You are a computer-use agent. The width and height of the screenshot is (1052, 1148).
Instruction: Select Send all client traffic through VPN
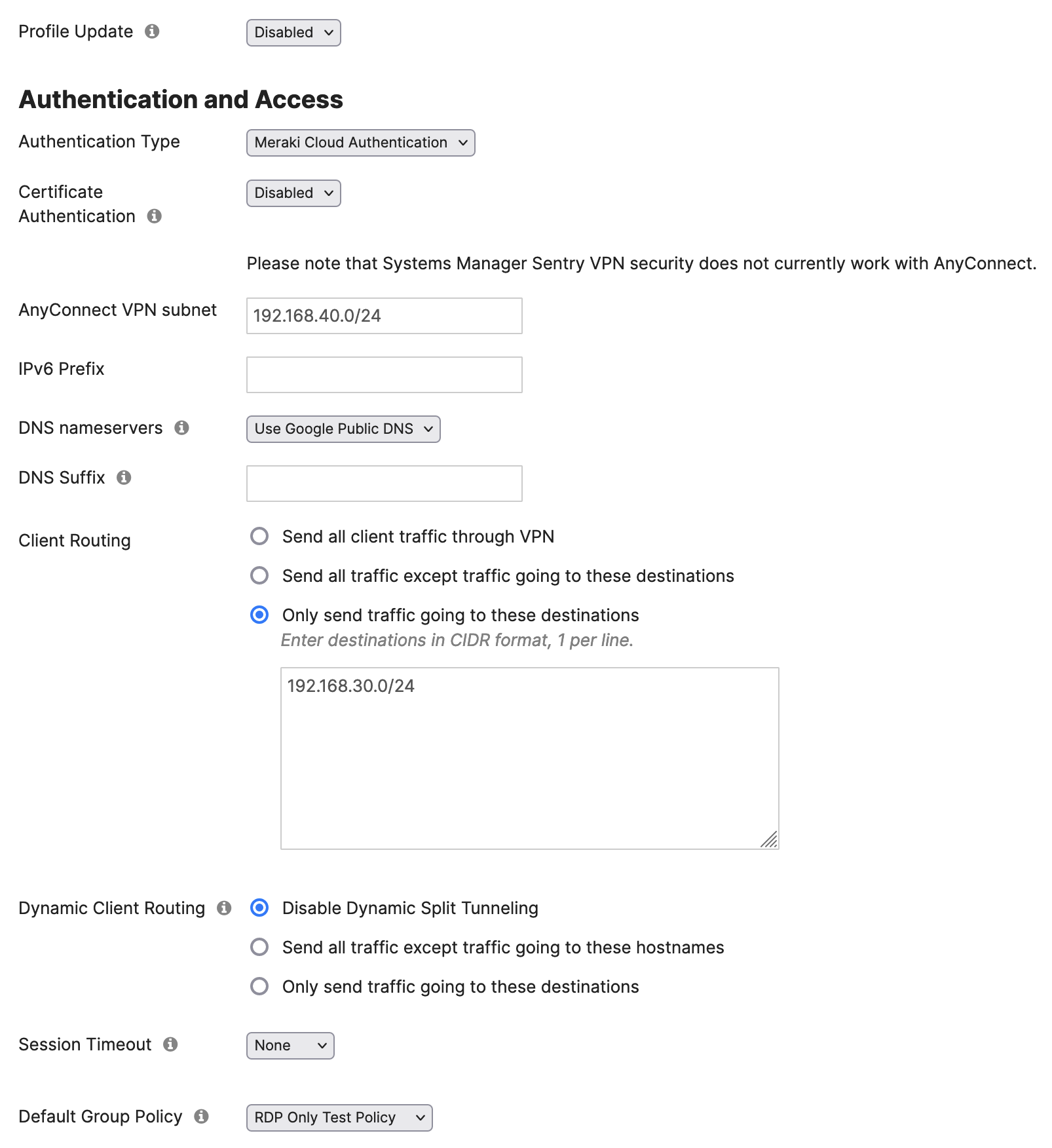point(259,536)
